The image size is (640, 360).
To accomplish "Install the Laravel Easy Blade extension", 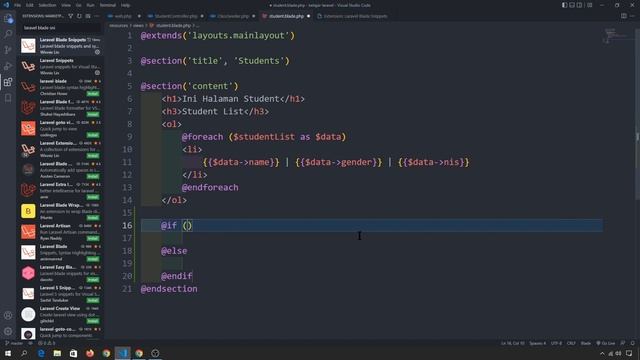I will pos(93,280).
